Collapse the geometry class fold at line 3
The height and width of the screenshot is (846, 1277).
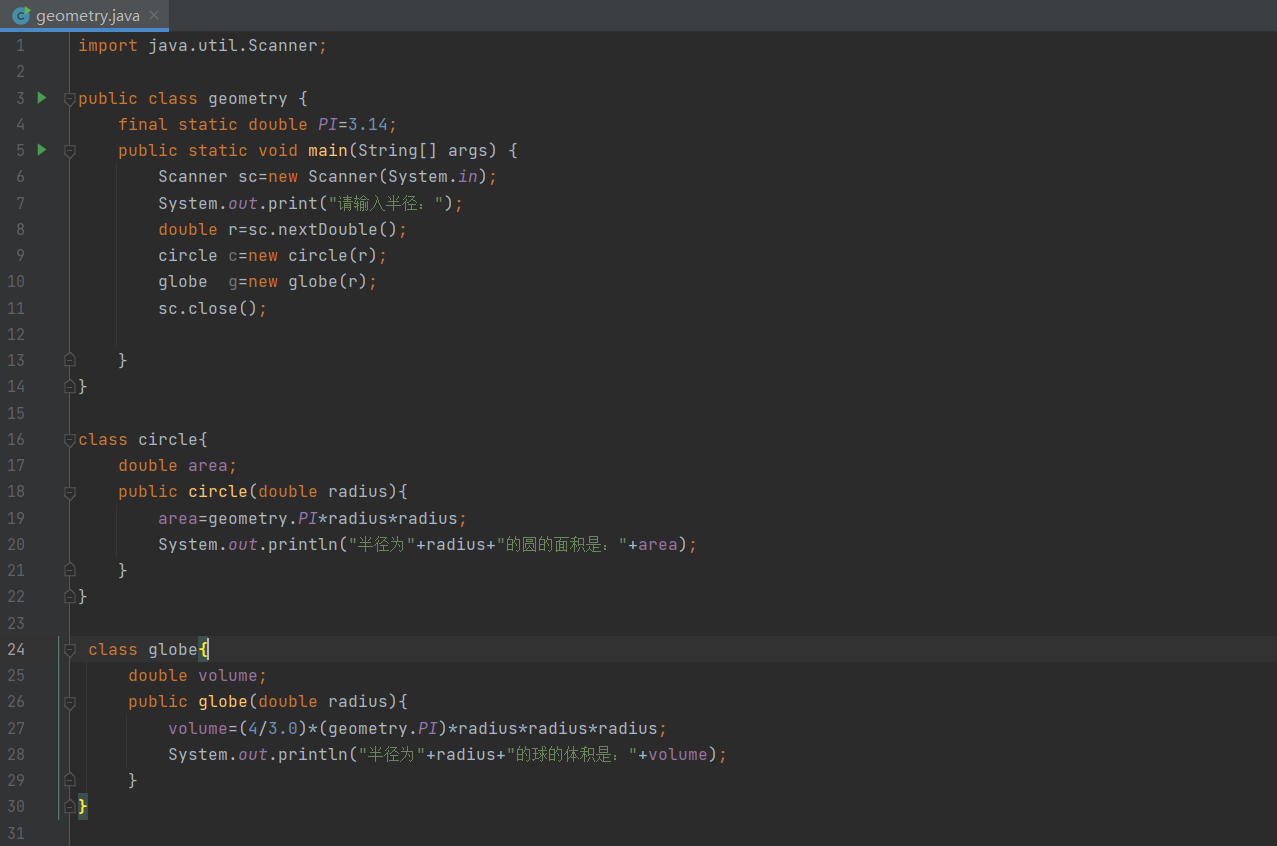pyautogui.click(x=69, y=99)
